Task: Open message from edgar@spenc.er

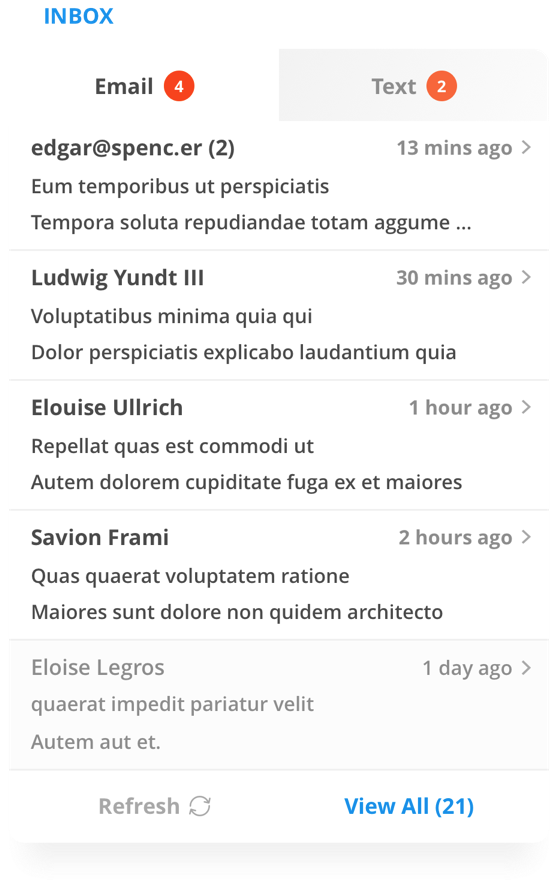Action: click(x=279, y=185)
